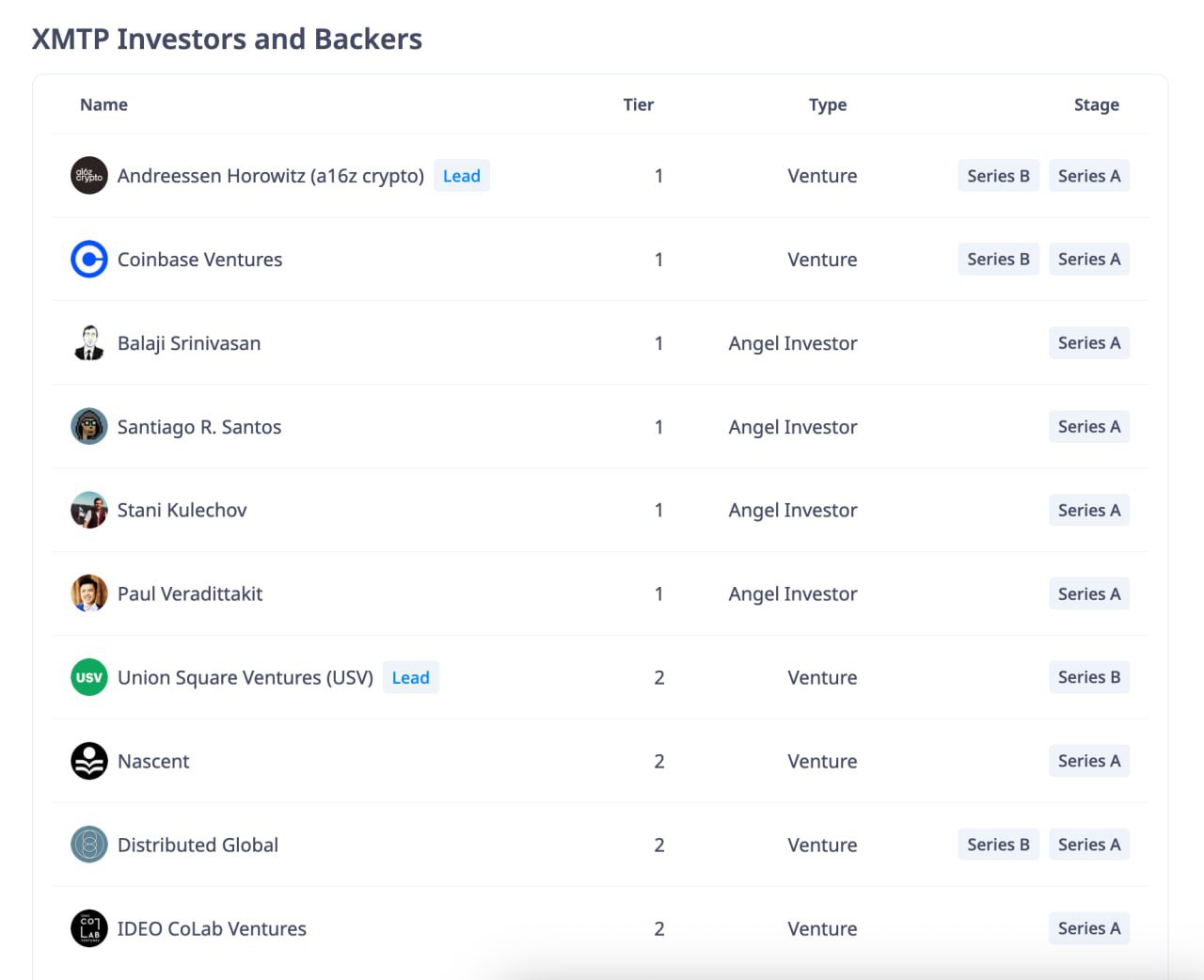Click Angel Investor type in Paul Veradittakit row
The height and width of the screenshot is (980, 1204).
pyautogui.click(x=793, y=593)
